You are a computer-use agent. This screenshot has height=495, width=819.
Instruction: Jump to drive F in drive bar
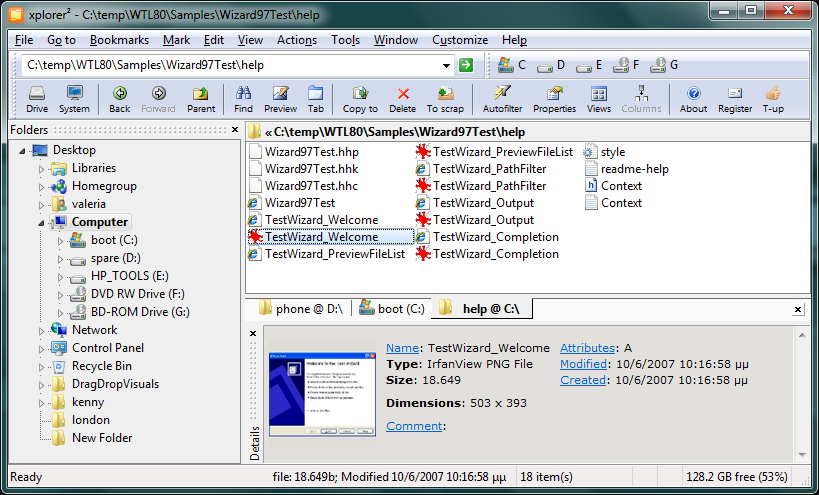pos(626,65)
